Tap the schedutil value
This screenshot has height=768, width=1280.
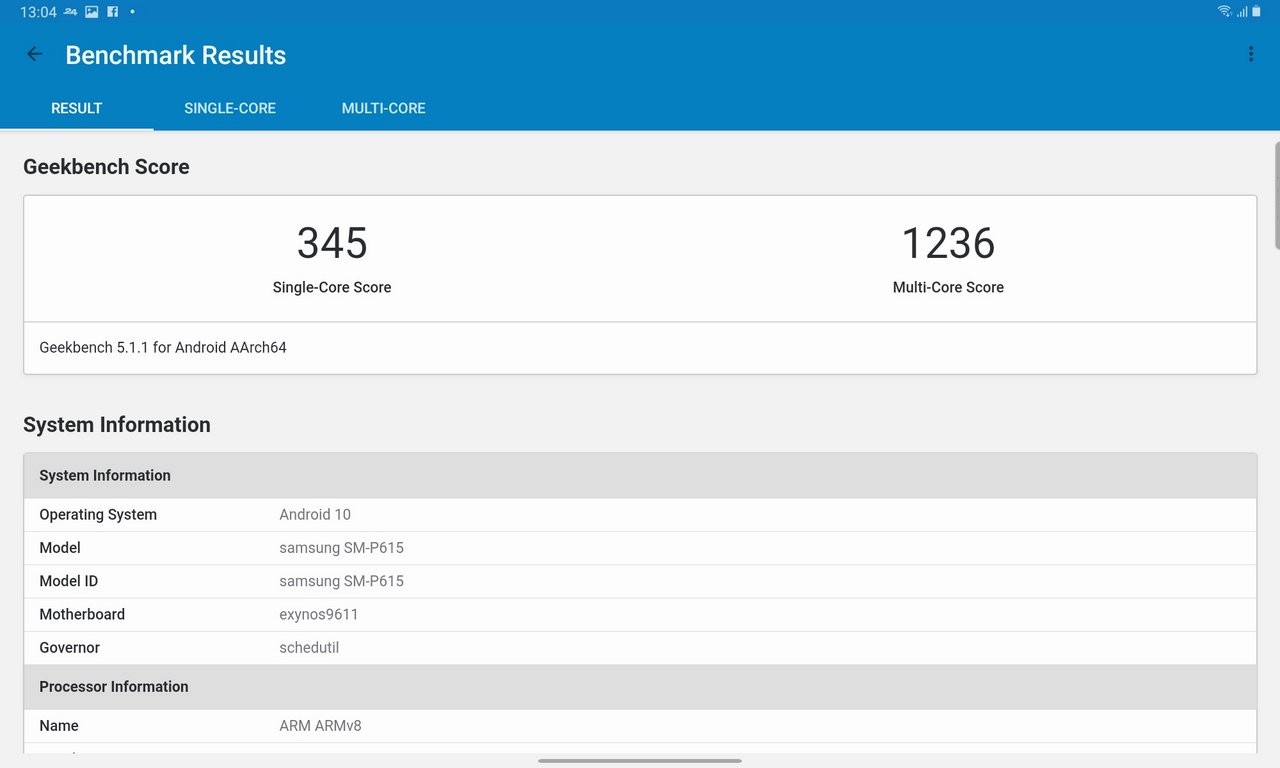coord(309,648)
